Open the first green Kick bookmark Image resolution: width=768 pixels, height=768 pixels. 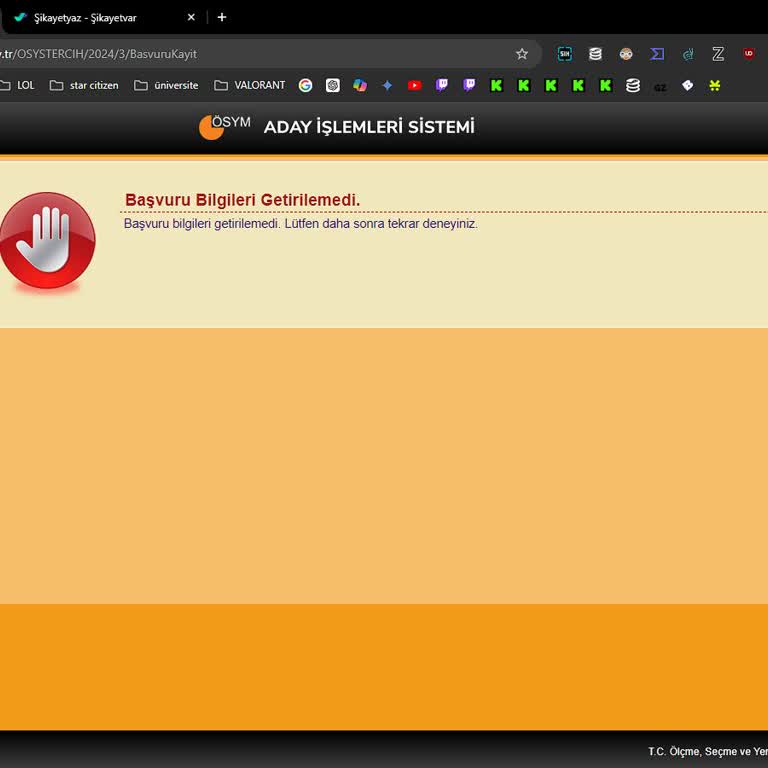[x=496, y=86]
